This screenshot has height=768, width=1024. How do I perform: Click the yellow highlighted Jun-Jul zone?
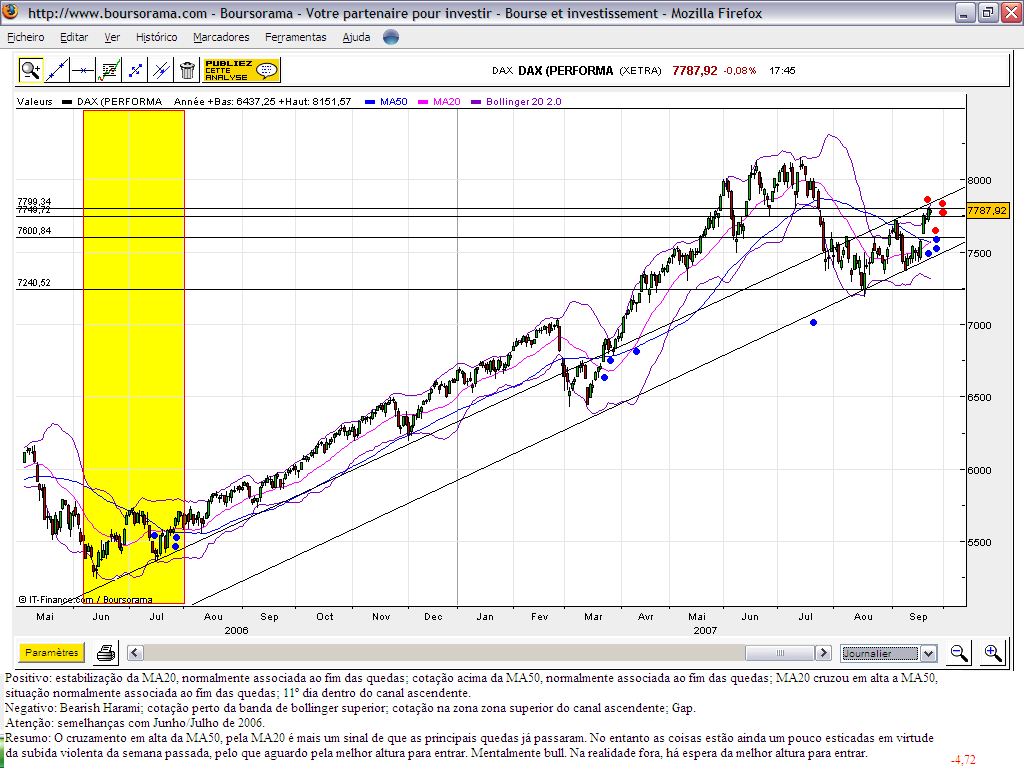pyautogui.click(x=134, y=357)
